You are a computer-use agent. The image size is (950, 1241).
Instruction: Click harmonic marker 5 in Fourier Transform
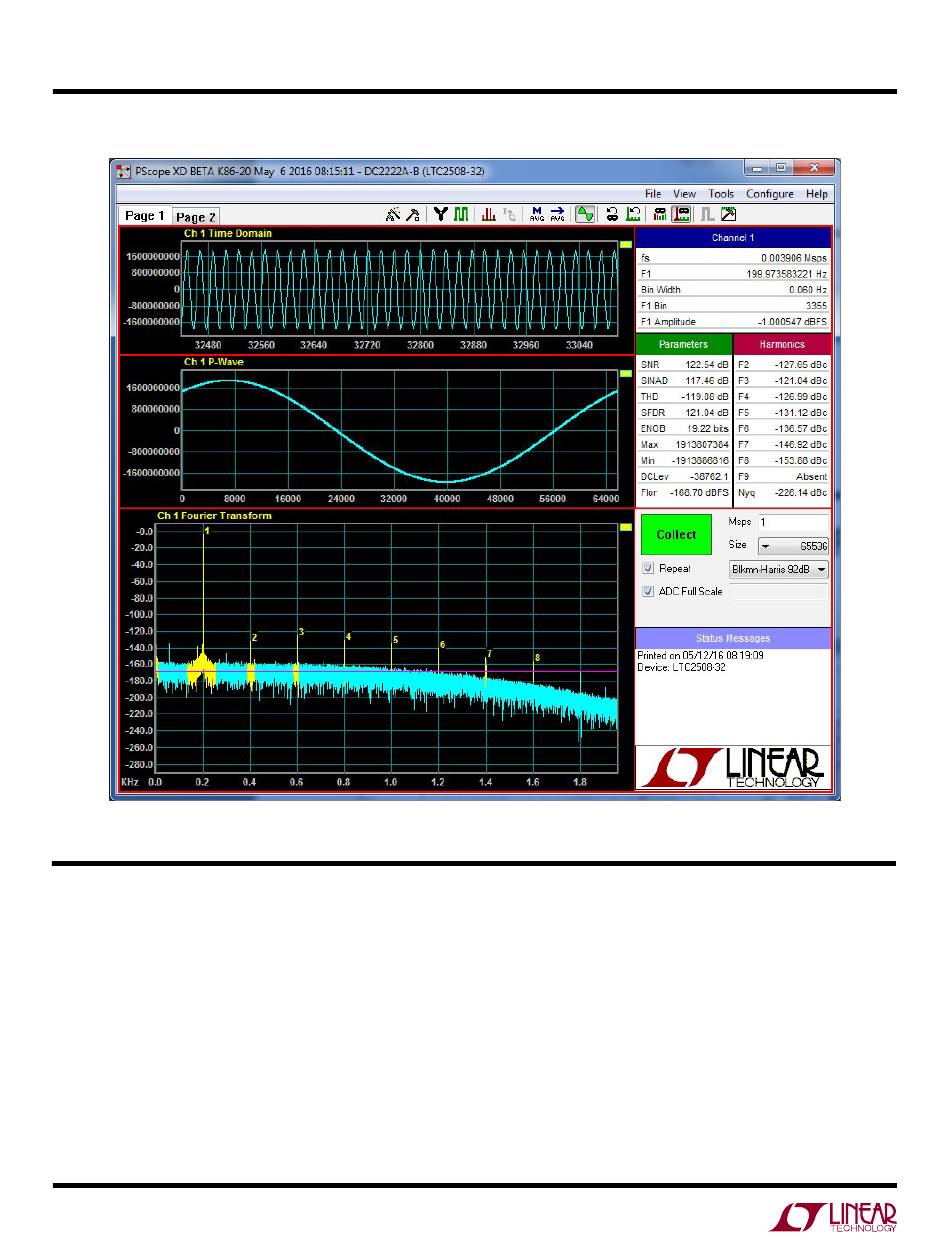395,640
